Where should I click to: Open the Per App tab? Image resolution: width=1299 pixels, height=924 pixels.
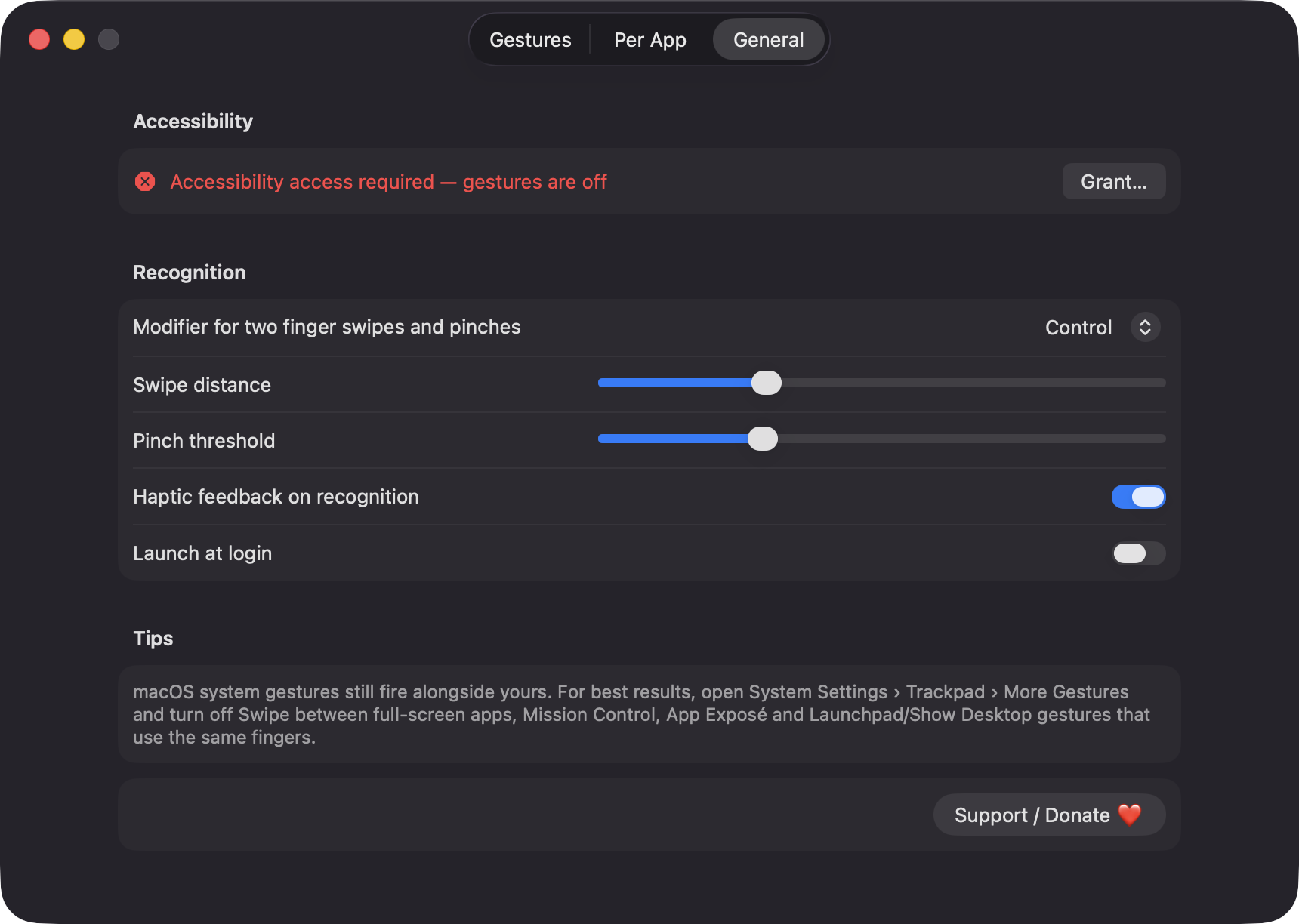[649, 40]
